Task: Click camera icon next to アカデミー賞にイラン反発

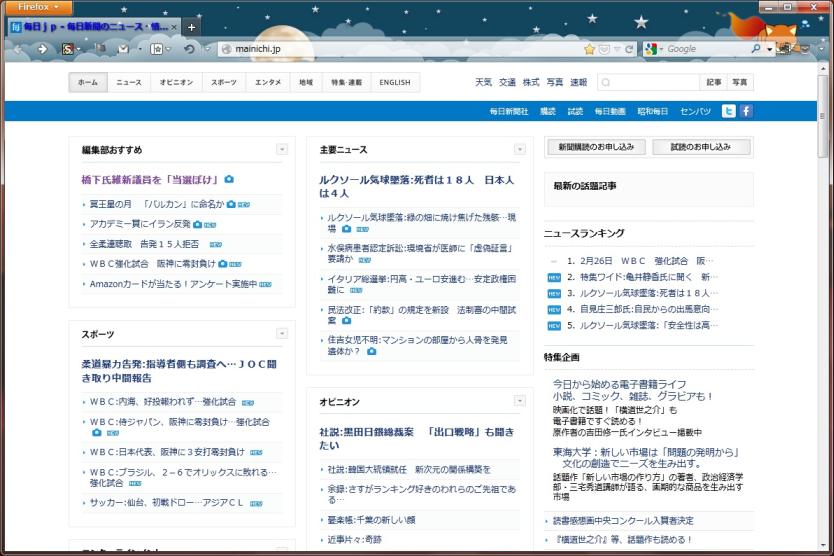Action: 197,225
